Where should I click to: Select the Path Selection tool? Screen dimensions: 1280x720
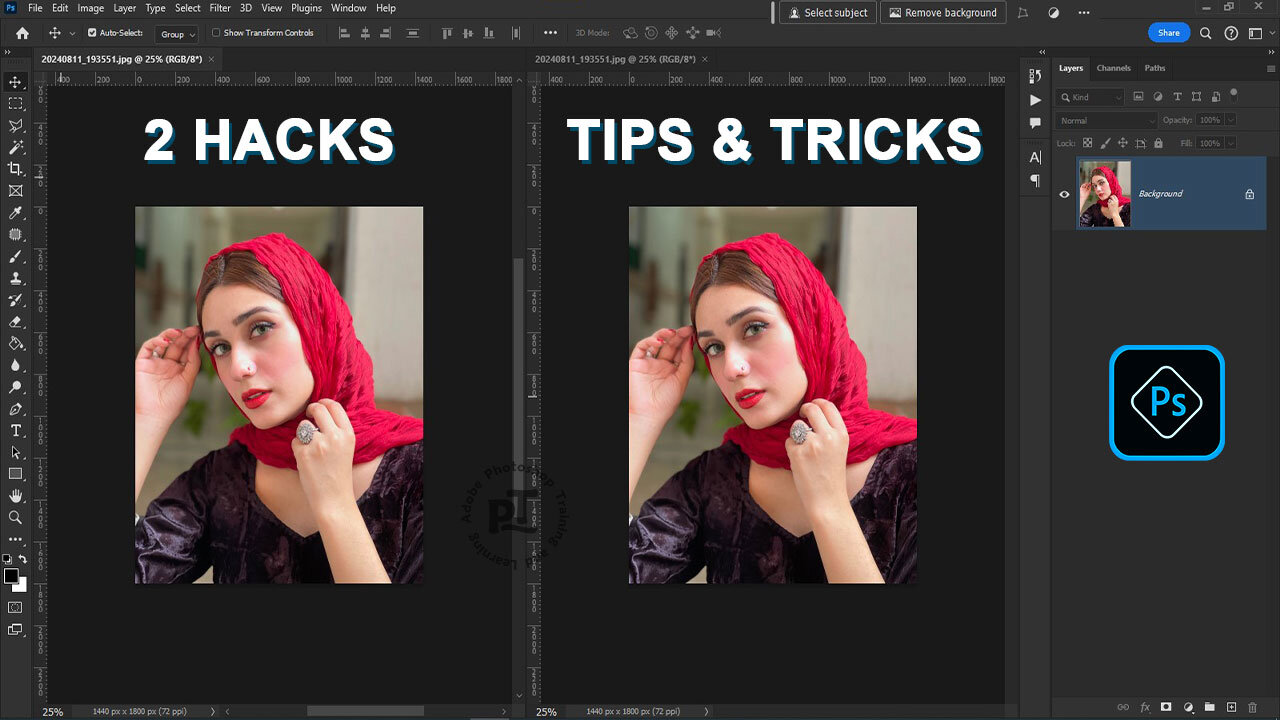point(15,453)
